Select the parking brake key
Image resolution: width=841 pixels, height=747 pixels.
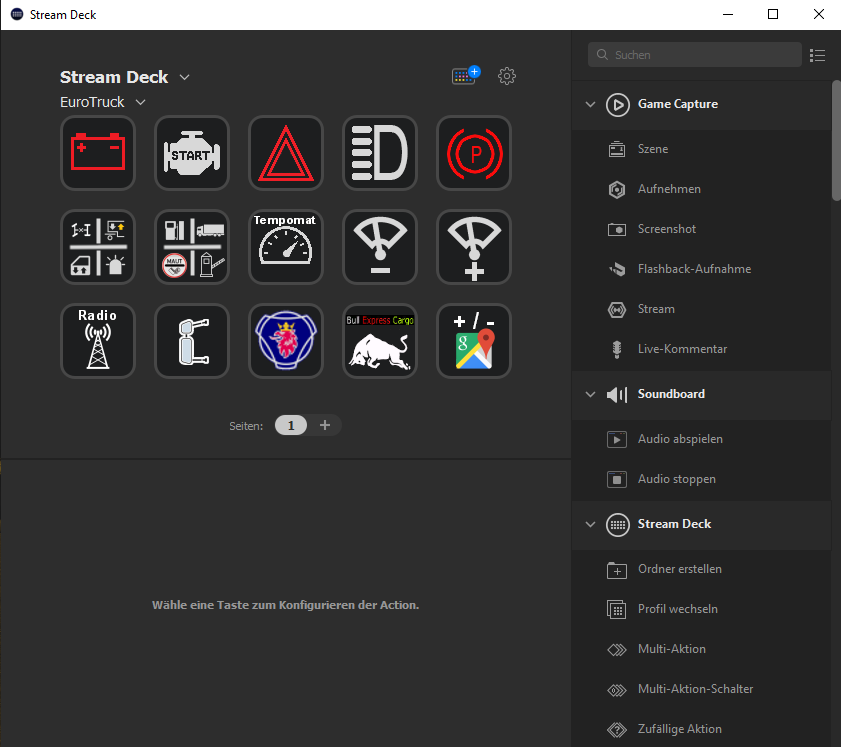474,153
